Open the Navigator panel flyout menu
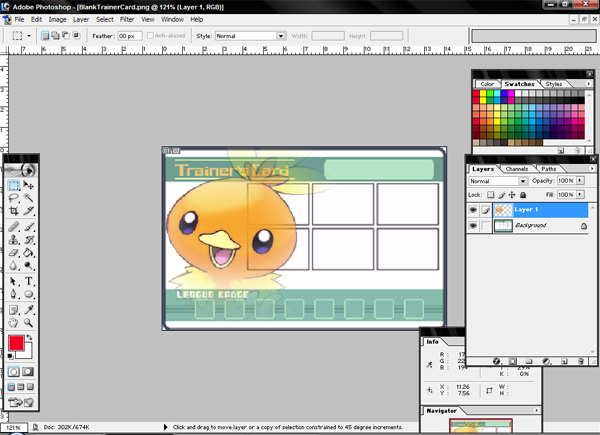Screen dimensions: 600x435 point(536,411)
